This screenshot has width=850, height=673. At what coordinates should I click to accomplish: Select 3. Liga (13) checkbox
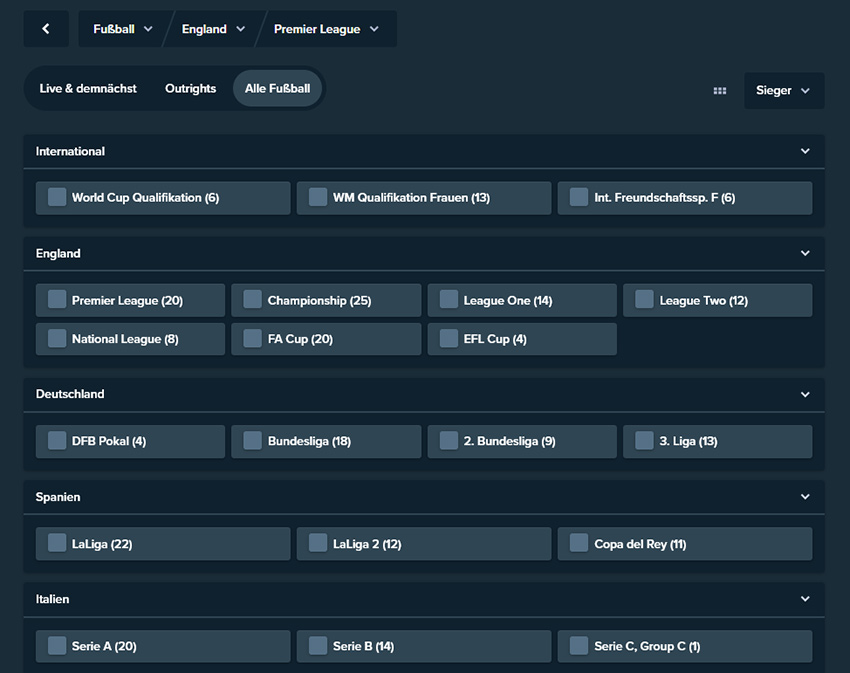pos(644,440)
